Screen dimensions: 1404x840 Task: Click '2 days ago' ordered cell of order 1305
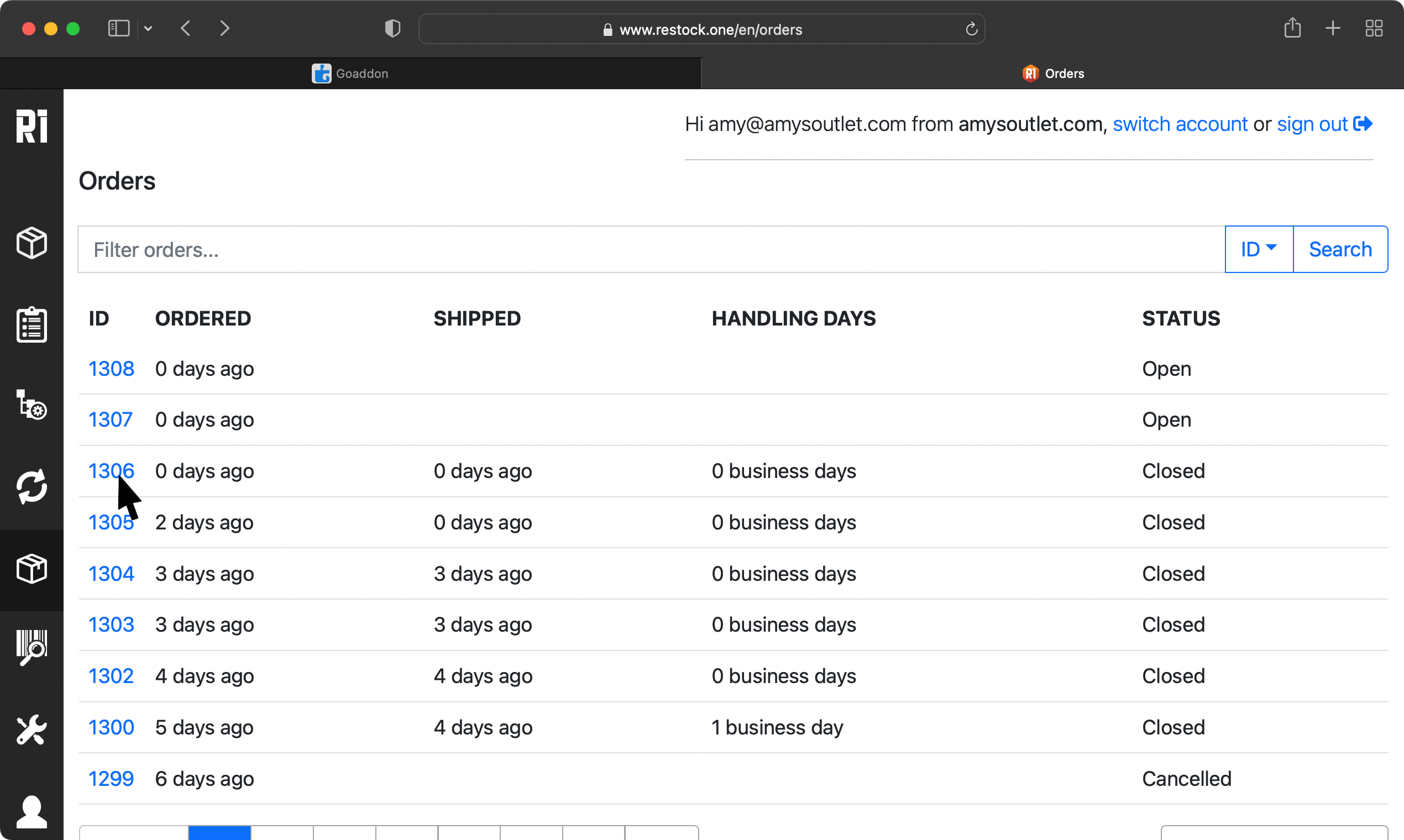(205, 522)
